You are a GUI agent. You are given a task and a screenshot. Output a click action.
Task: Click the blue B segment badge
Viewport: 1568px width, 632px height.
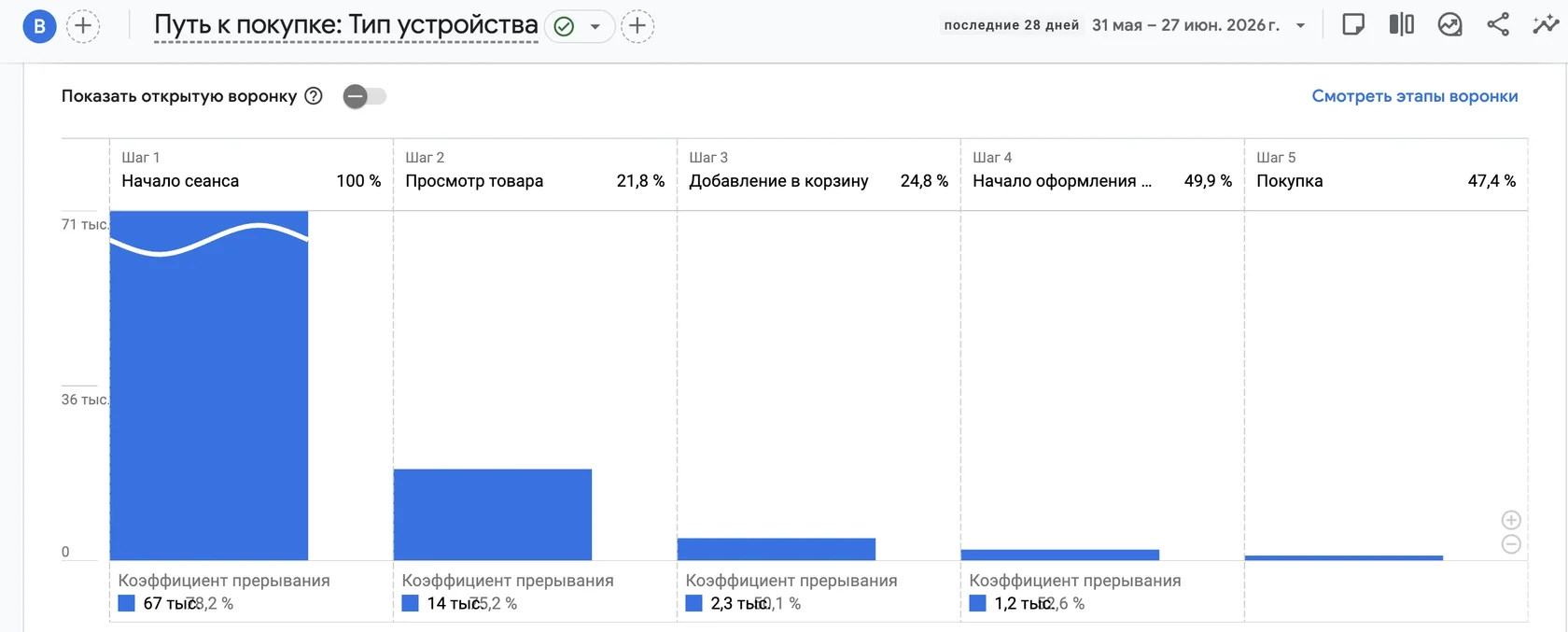tap(39, 26)
